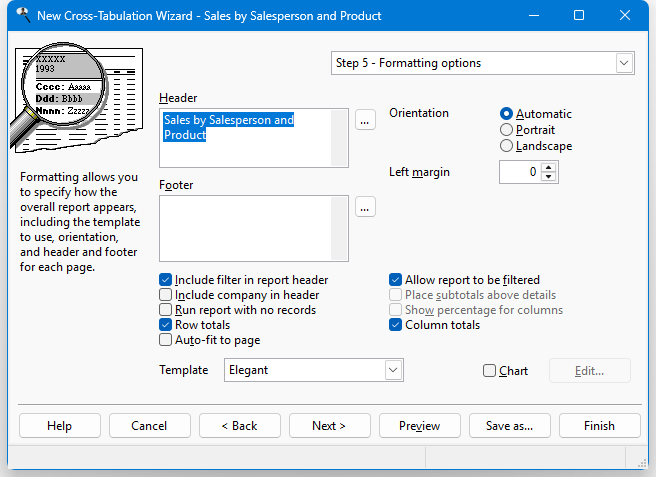
Task: Select Automatic orientation radio button
Action: pos(507,114)
